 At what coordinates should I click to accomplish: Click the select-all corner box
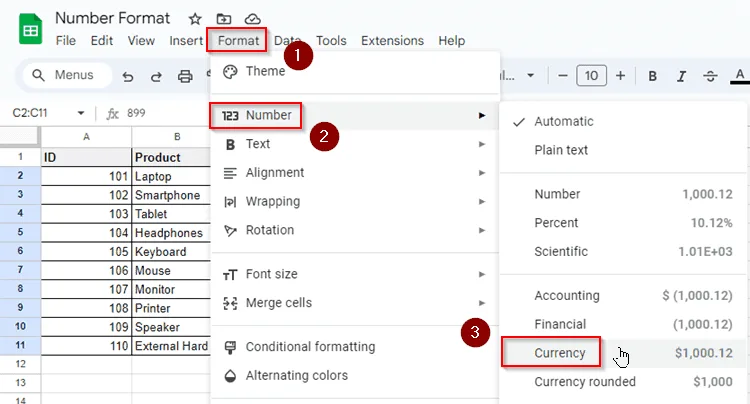point(20,137)
